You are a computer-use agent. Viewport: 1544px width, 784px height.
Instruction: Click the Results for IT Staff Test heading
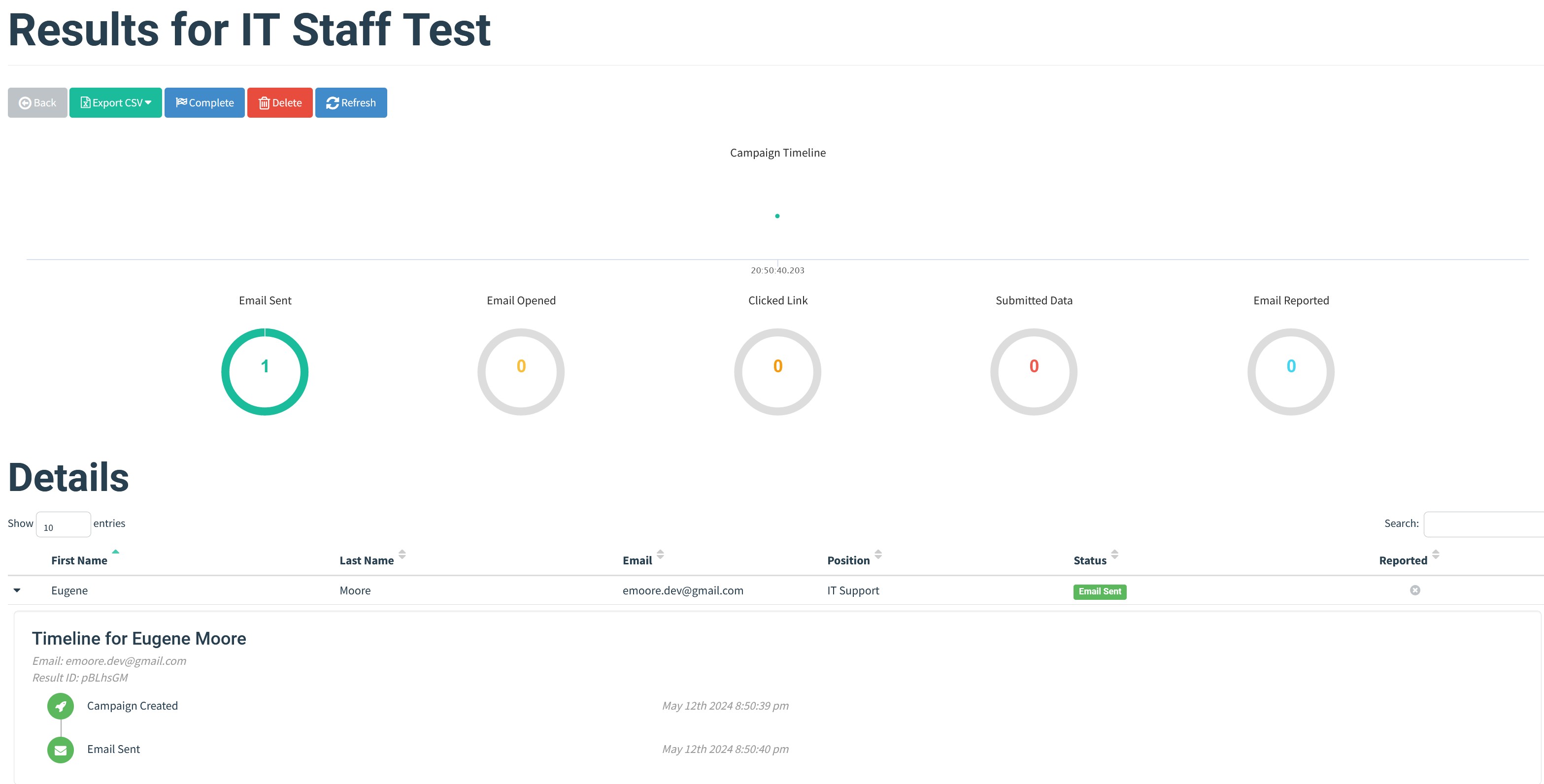[x=249, y=30]
